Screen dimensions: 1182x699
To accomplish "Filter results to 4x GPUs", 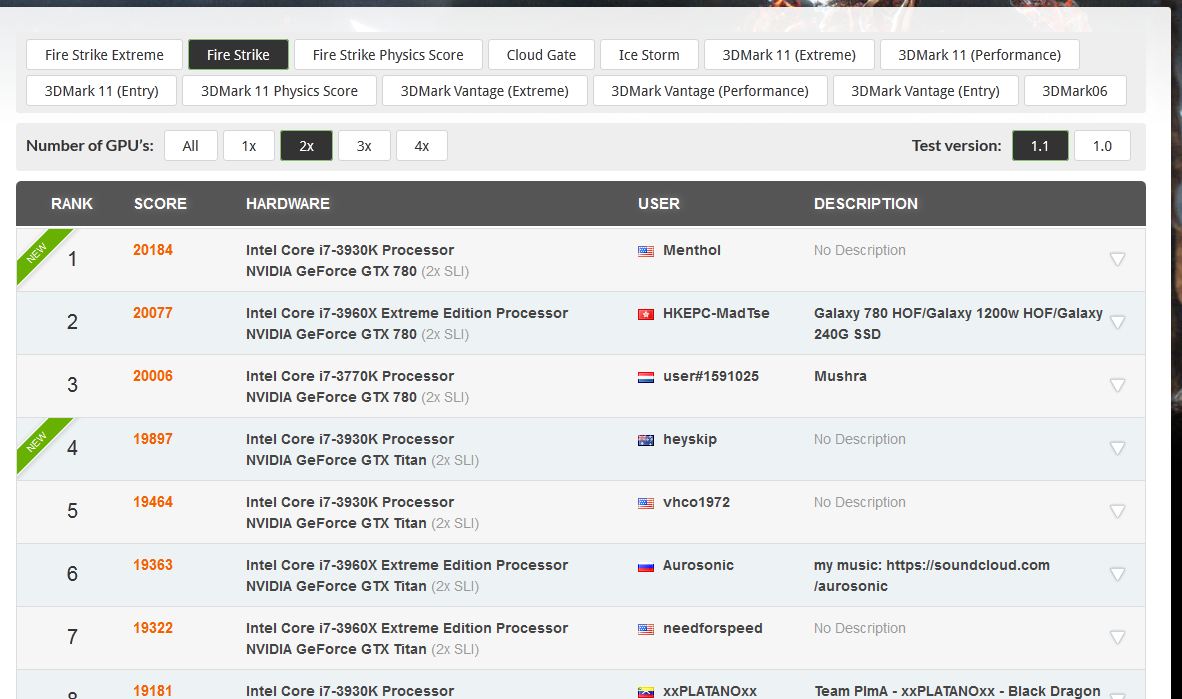I will point(422,146).
